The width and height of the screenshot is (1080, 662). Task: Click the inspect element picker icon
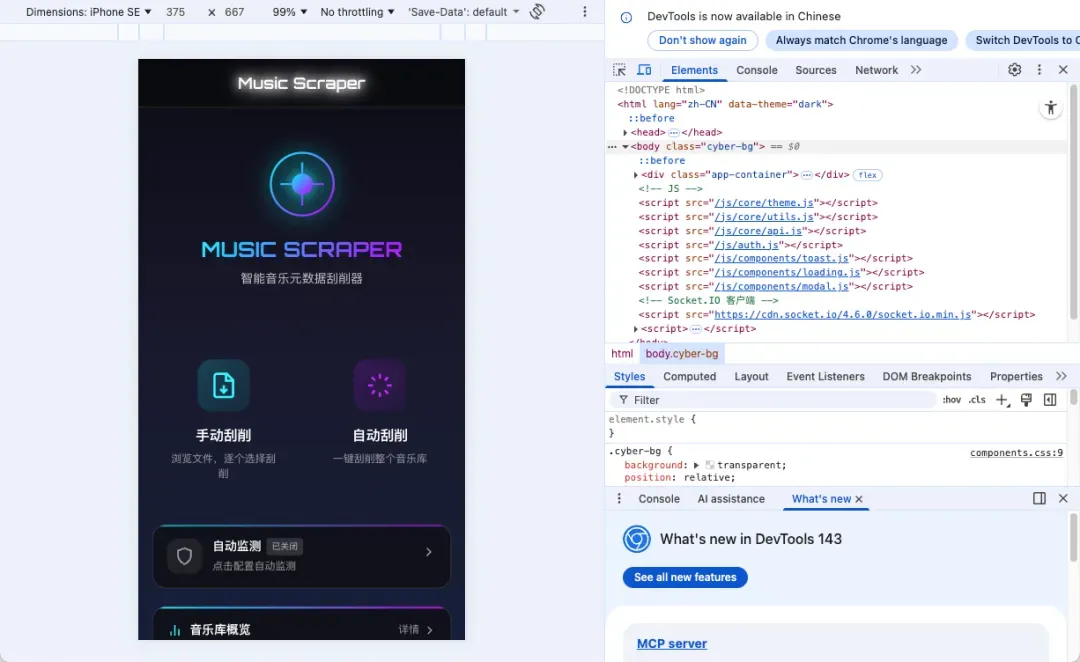(620, 70)
